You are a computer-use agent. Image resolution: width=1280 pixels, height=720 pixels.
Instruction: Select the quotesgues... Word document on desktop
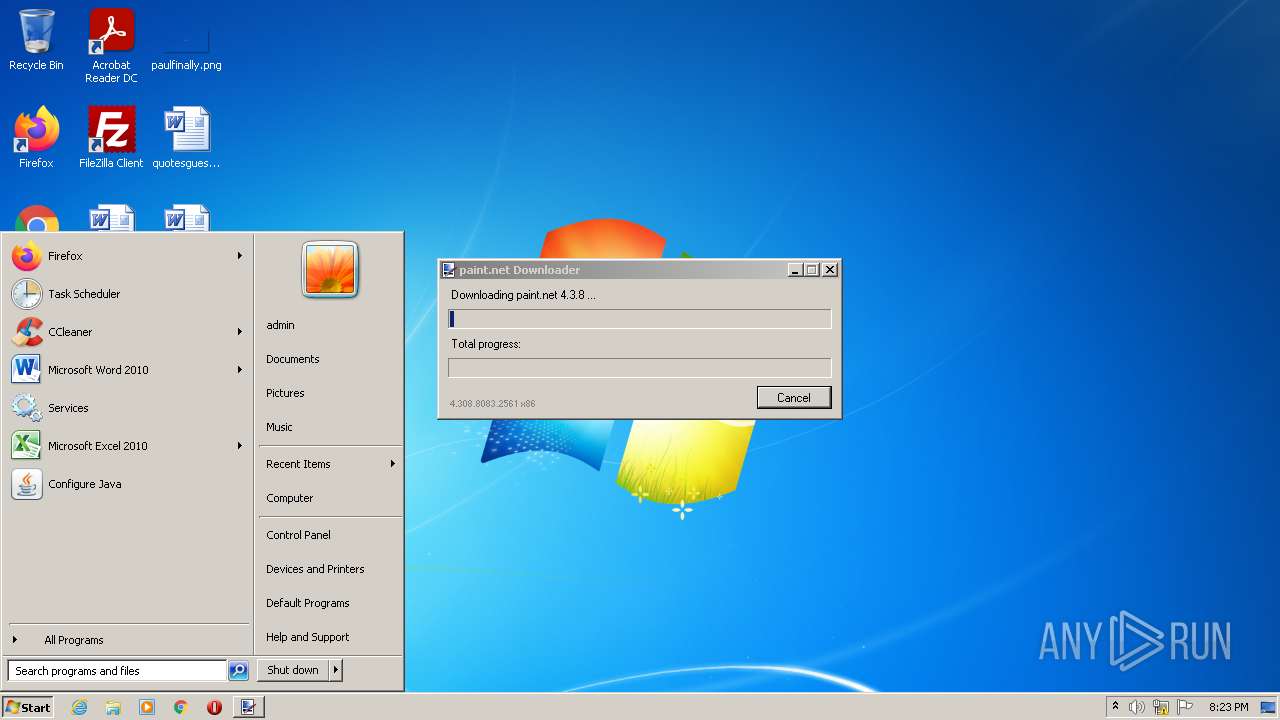[x=186, y=138]
